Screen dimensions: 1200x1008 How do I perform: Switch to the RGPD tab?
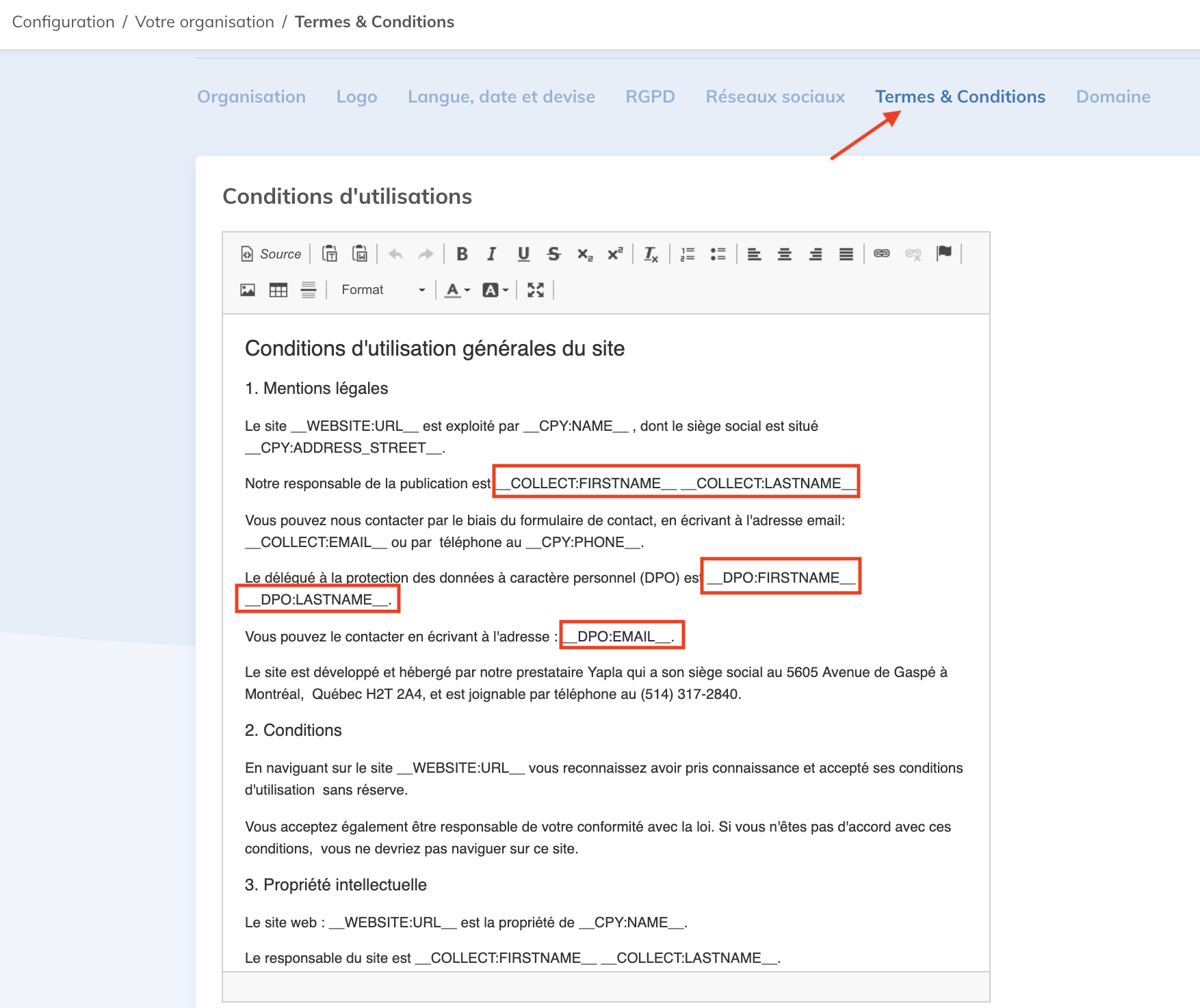(x=650, y=97)
